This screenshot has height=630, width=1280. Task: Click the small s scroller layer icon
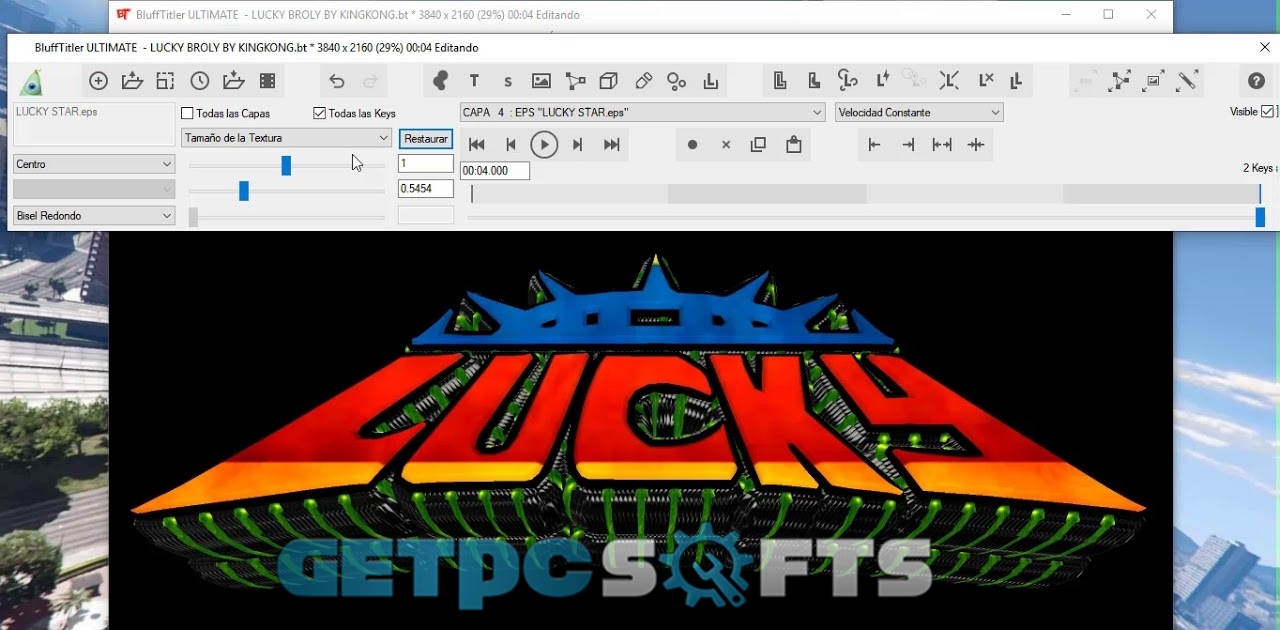[x=508, y=82]
